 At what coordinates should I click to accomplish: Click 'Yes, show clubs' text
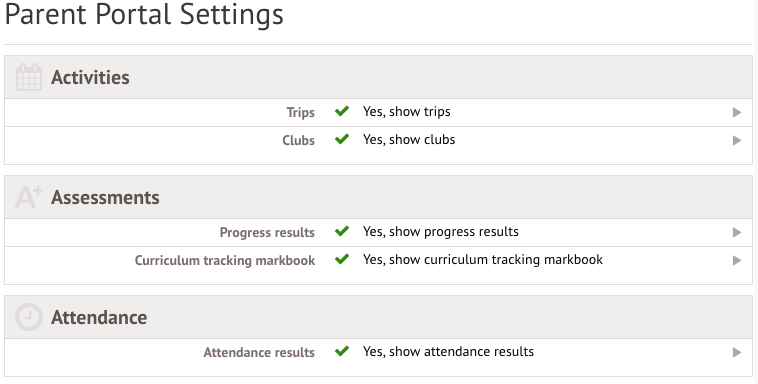coord(409,140)
